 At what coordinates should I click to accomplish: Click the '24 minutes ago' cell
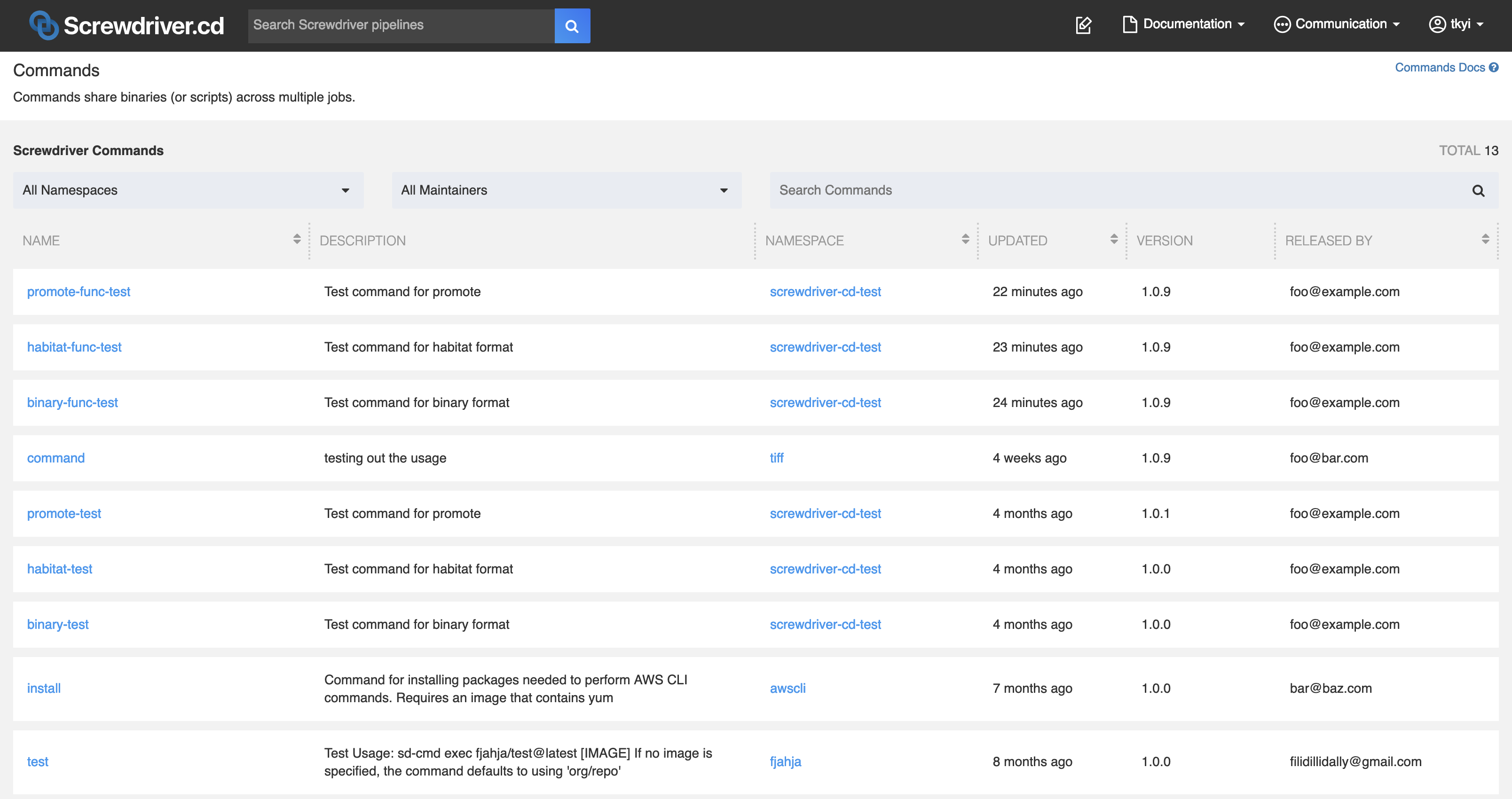click(x=1038, y=402)
